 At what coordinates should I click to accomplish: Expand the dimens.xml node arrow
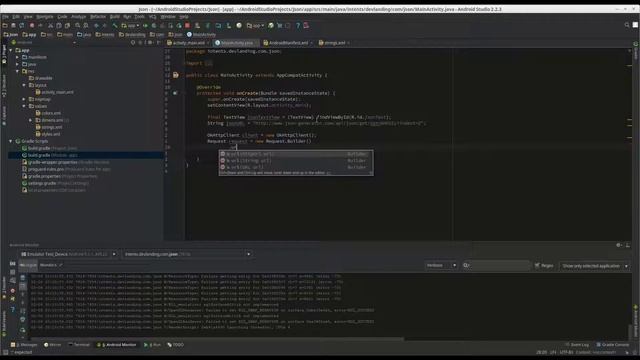30,120
